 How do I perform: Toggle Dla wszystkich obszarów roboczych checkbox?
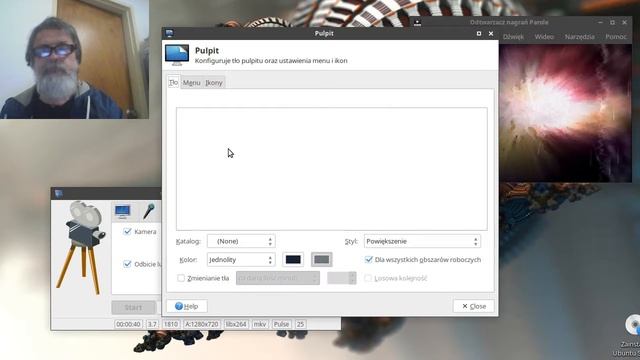pyautogui.click(x=369, y=260)
